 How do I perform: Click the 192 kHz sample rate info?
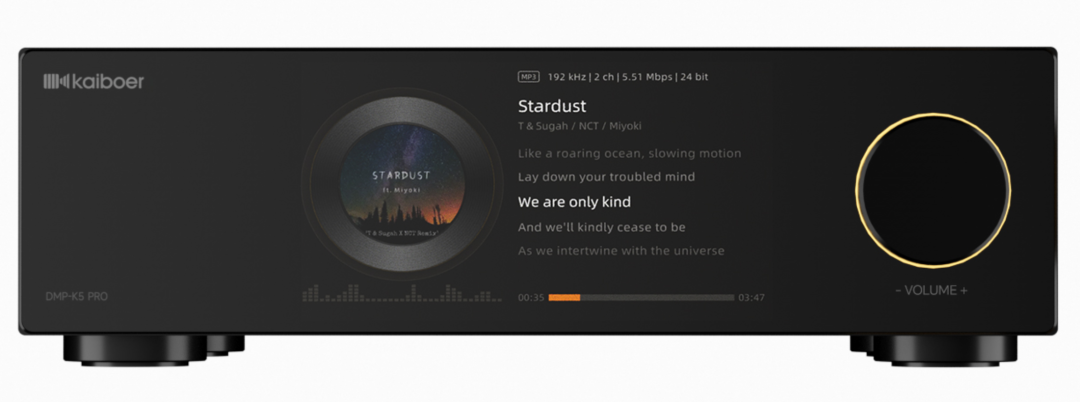pos(567,77)
